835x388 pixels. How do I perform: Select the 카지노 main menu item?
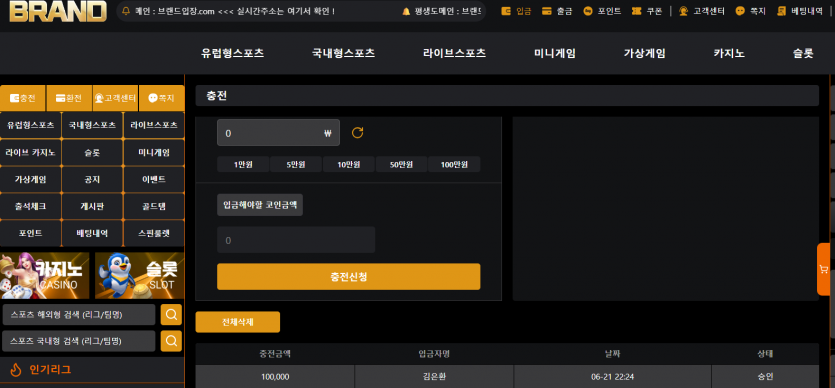pyautogui.click(x=729, y=53)
